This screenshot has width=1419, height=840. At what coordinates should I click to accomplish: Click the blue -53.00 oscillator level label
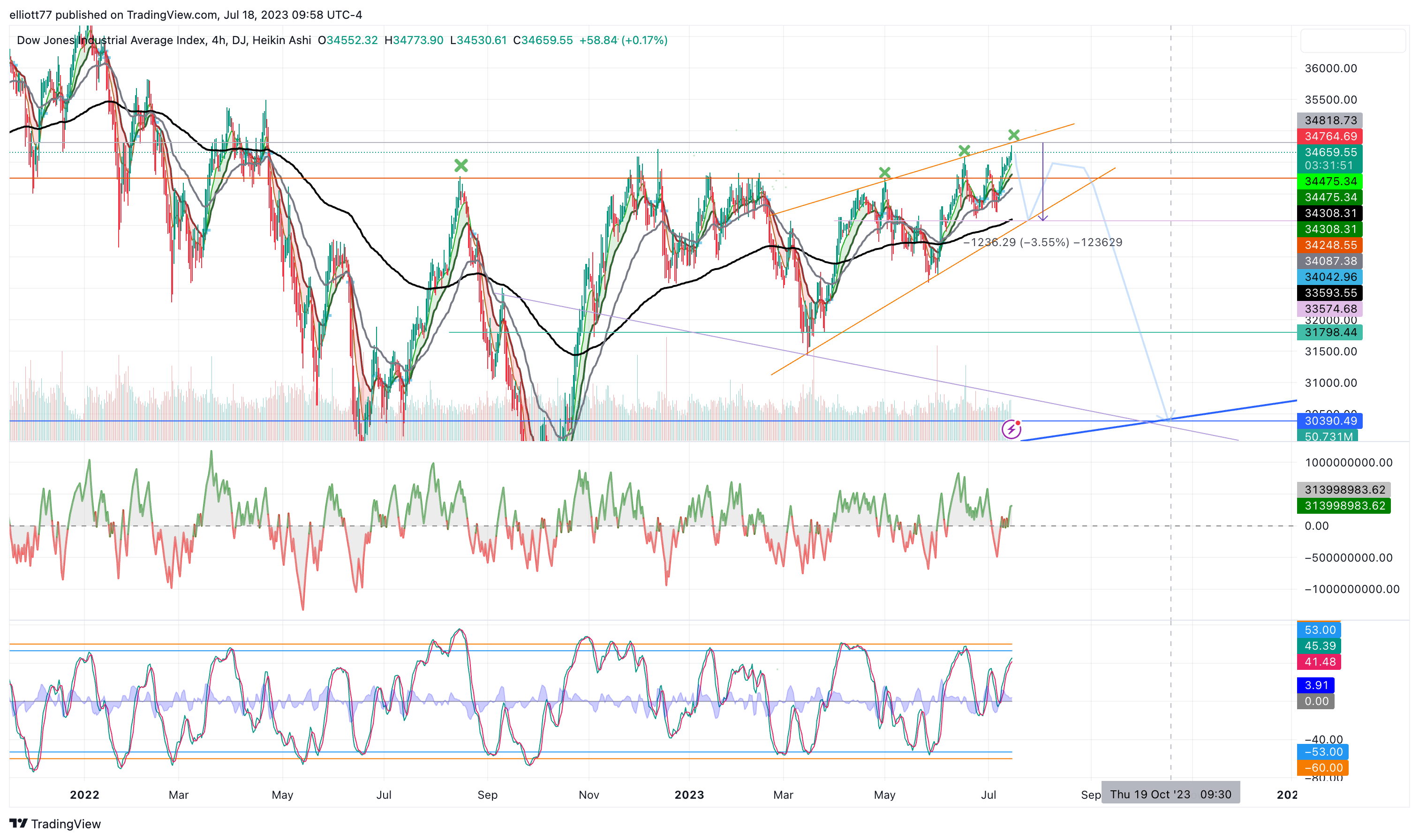[1323, 752]
